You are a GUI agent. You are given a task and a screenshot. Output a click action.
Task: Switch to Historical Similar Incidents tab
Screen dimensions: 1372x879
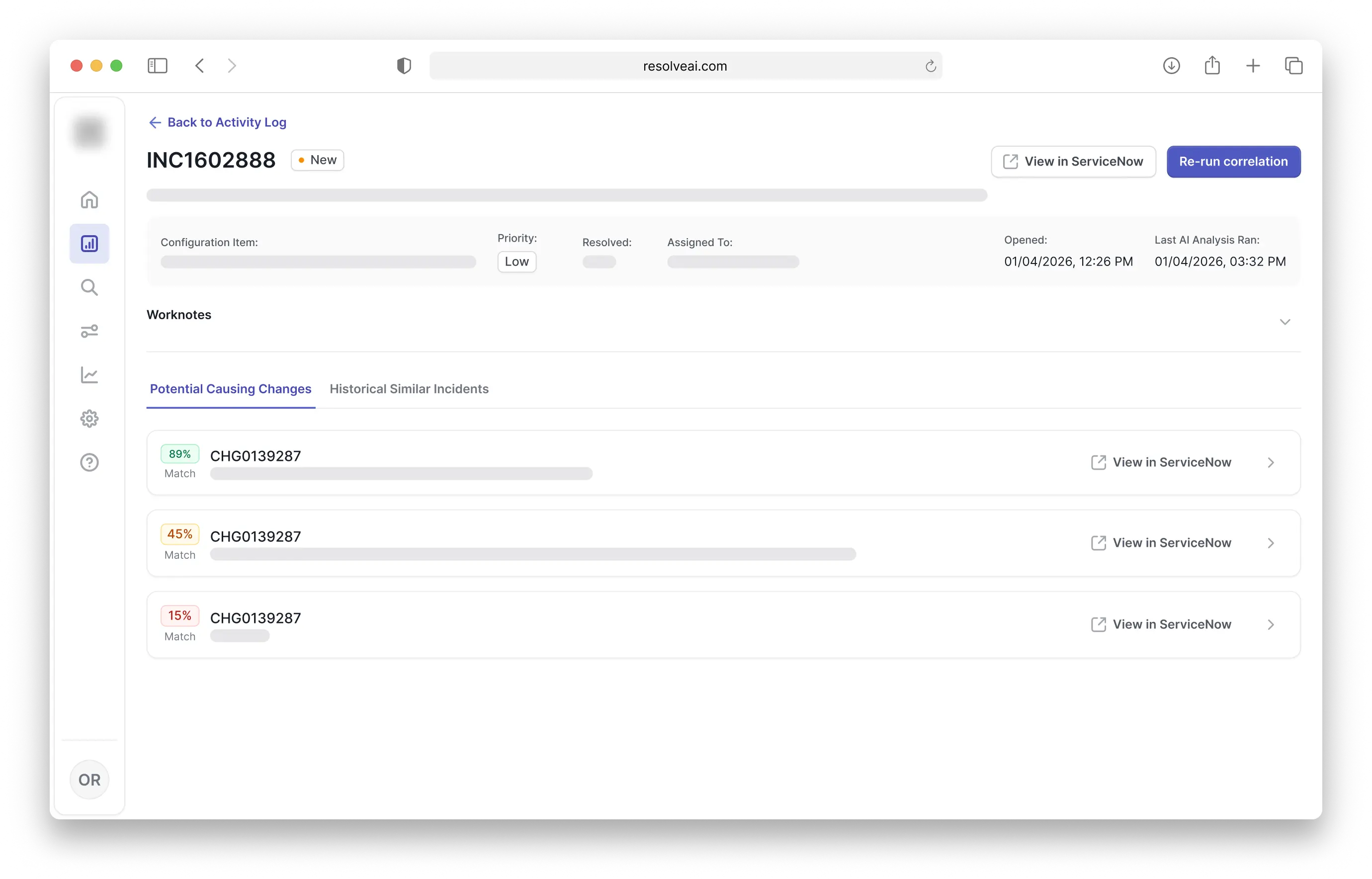pos(409,389)
